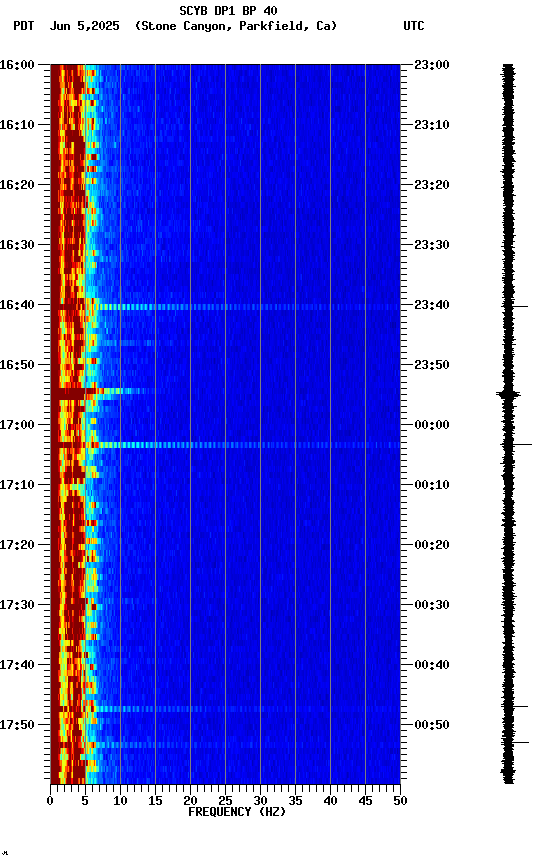
Task: Click the '23:30' UTC time label
Action: (432, 245)
